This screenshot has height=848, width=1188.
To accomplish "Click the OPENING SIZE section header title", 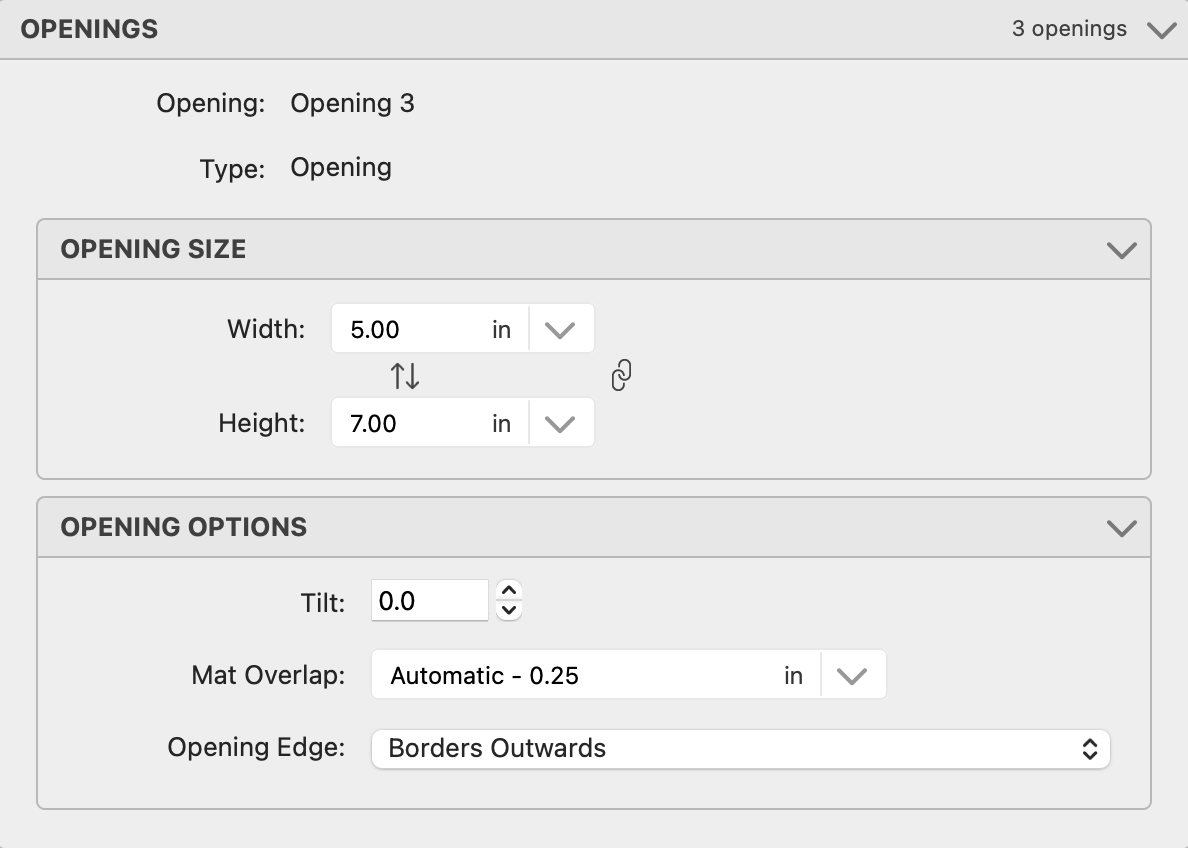I will click(153, 249).
